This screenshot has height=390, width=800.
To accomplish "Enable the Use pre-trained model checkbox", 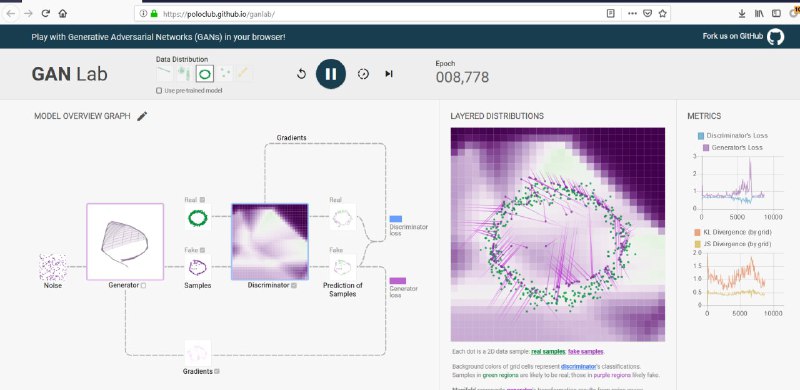I will tap(159, 91).
